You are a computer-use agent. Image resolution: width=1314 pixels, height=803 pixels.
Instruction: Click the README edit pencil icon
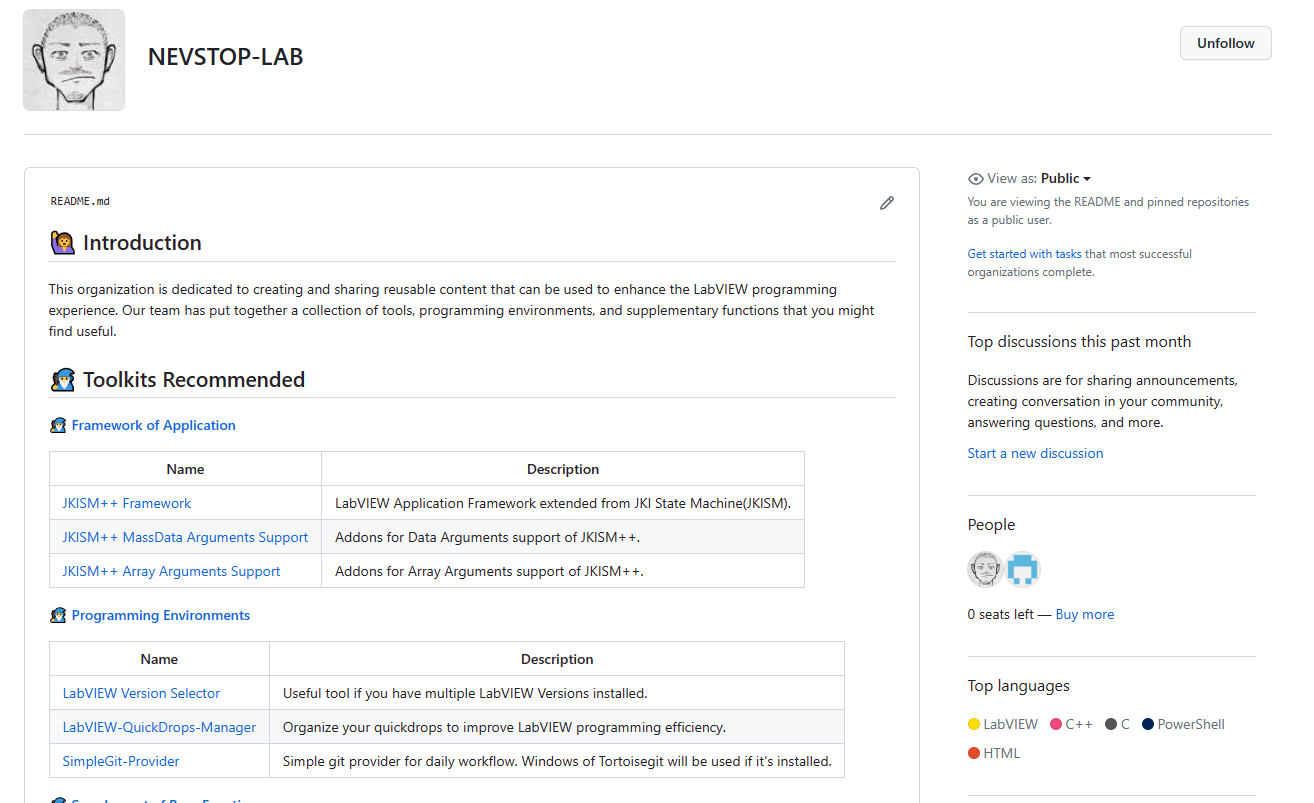886,203
